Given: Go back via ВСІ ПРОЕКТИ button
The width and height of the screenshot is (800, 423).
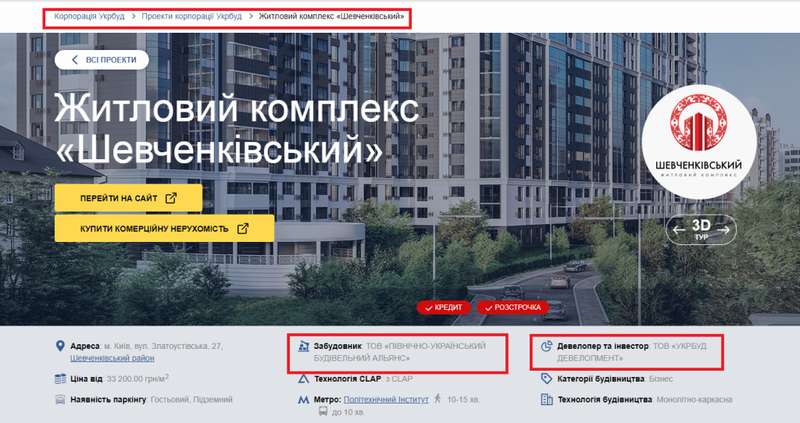Looking at the screenshot, I should click(102, 60).
